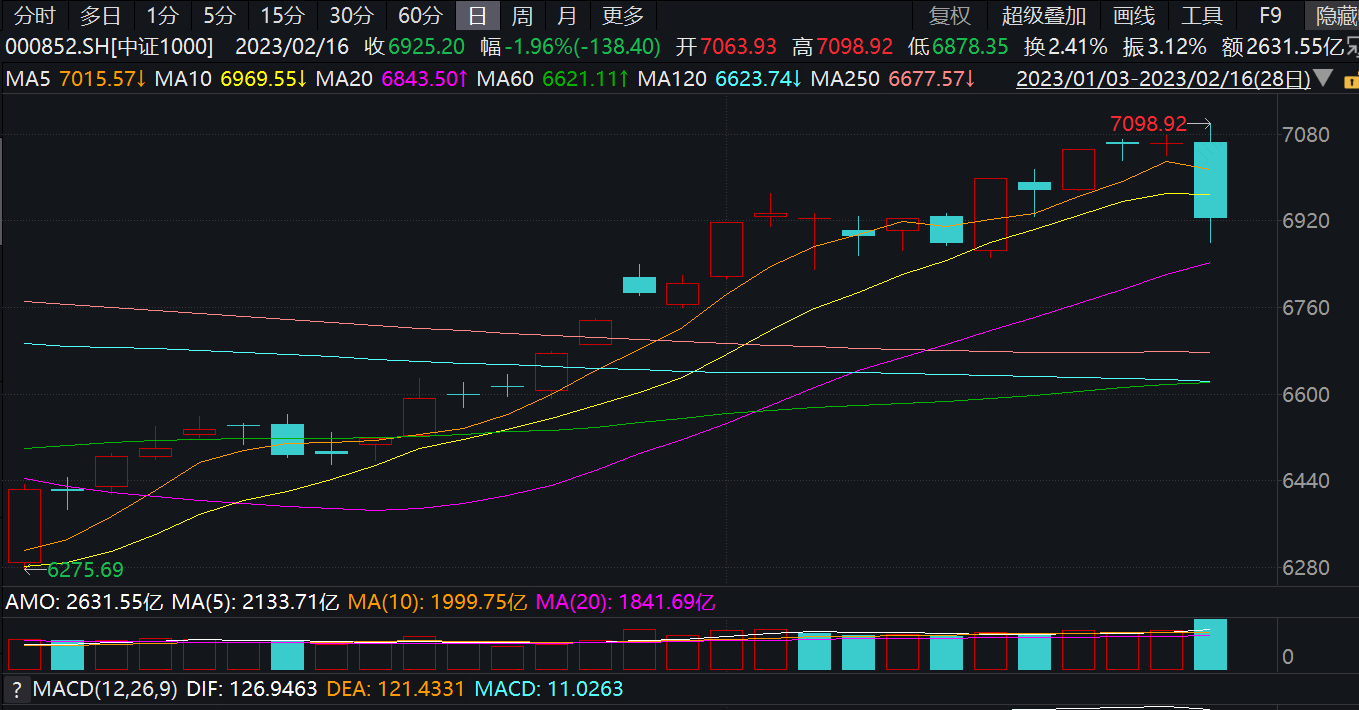The width and height of the screenshot is (1359, 710).
Task: Click the lock icon beside the date range
Action: [1350, 79]
